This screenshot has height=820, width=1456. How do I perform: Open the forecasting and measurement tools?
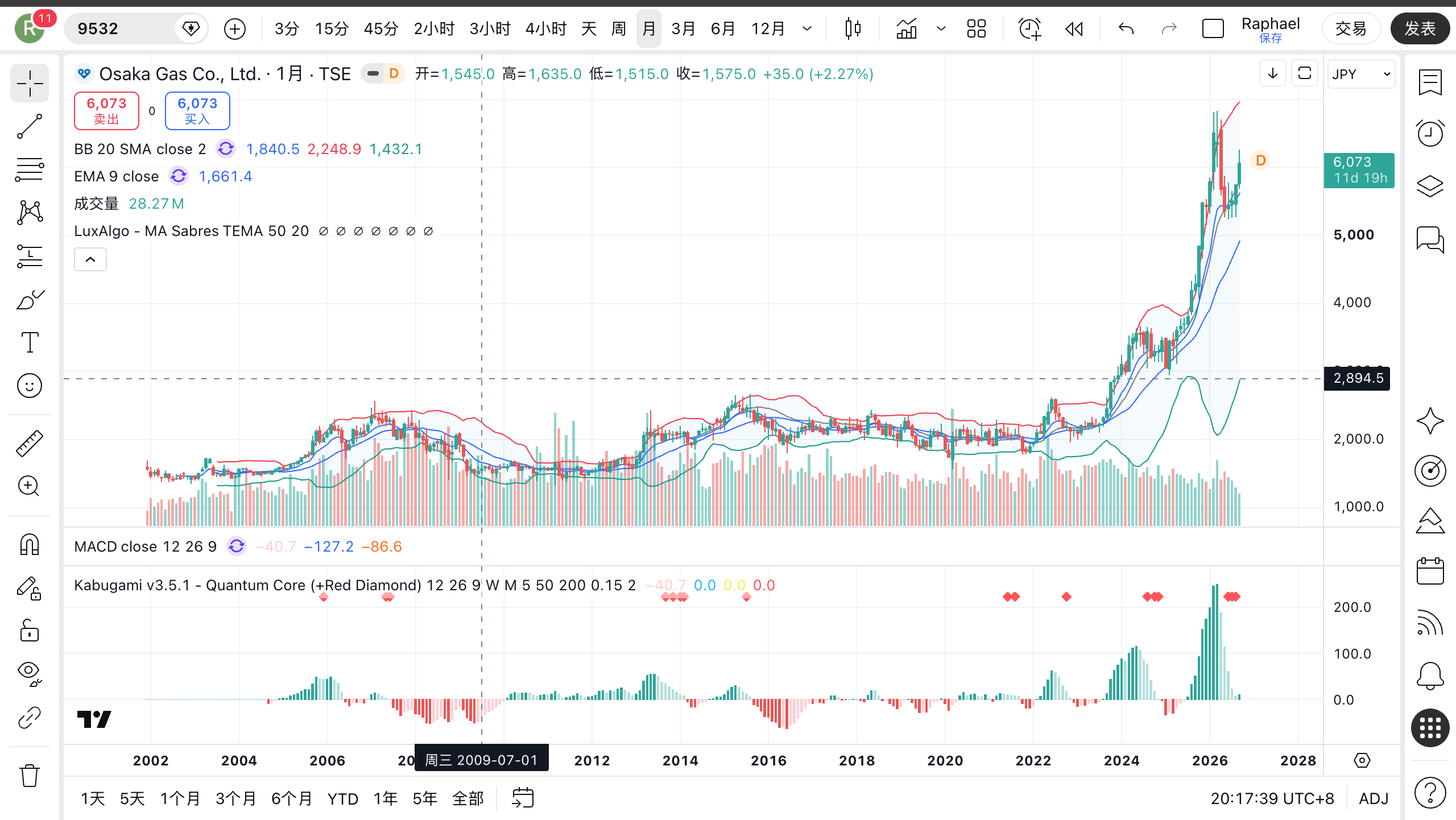pos(30,256)
